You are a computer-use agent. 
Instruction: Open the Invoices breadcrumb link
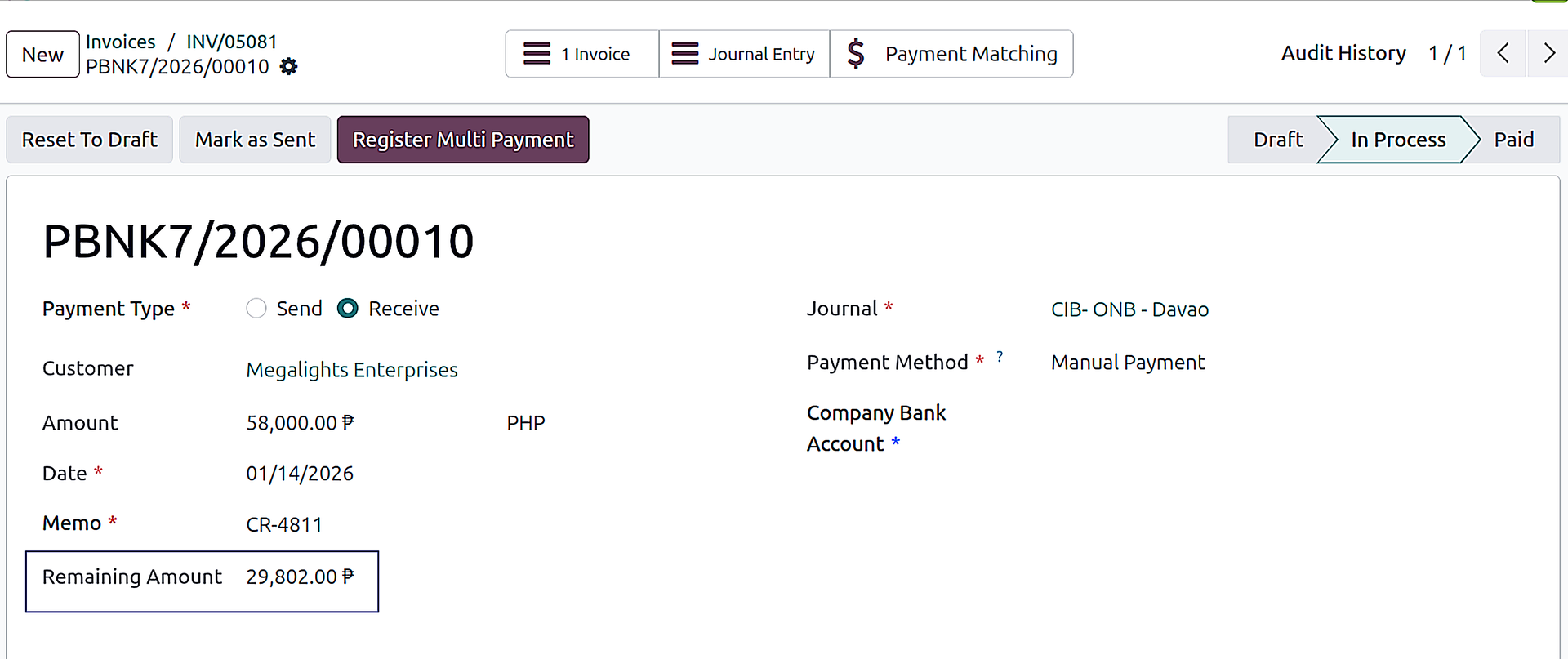pos(121,42)
